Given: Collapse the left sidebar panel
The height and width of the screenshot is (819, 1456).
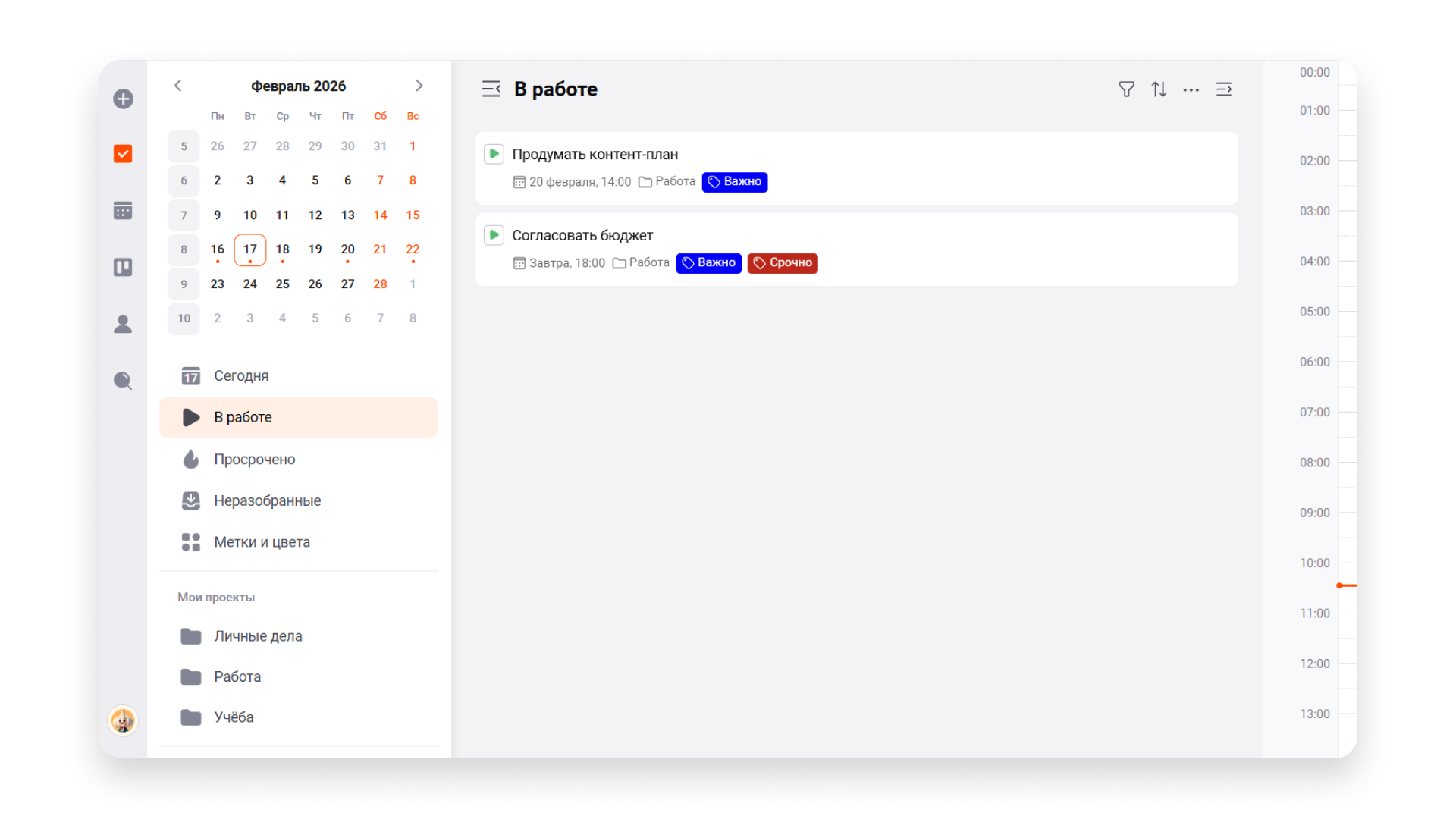Looking at the screenshot, I should [x=491, y=89].
